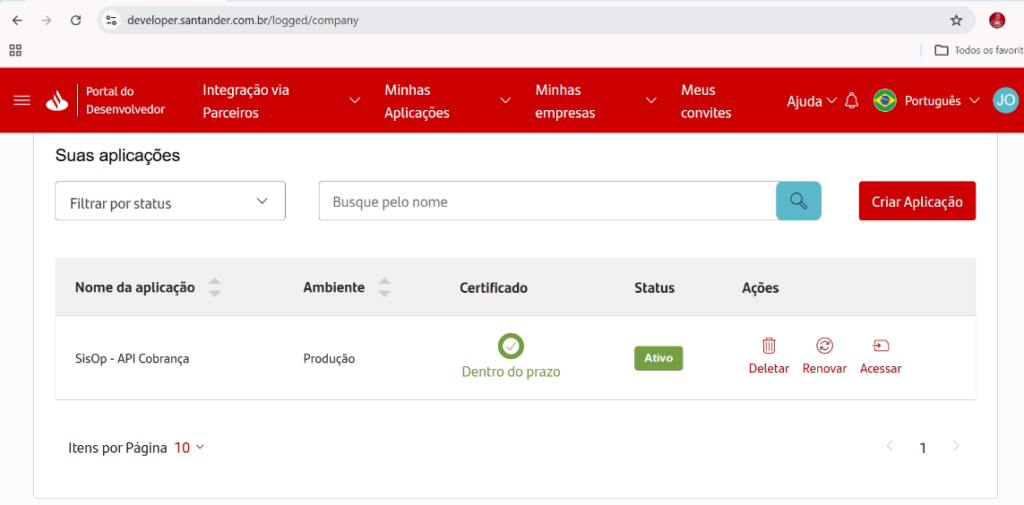Viewport: 1024px width, 505px height.
Task: Reload the page in browser
Action: point(75,20)
